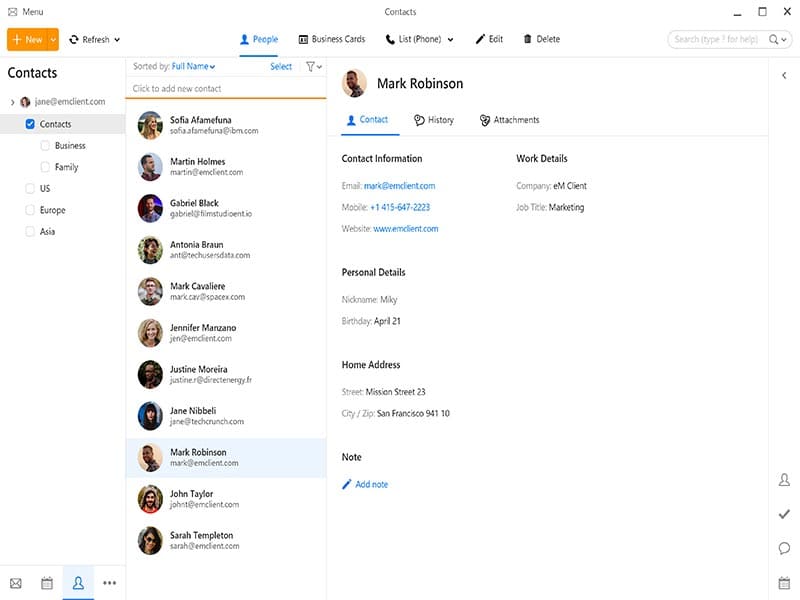Check the Business folder checkbox
Viewport: 800px width, 600px height.
[x=45, y=145]
